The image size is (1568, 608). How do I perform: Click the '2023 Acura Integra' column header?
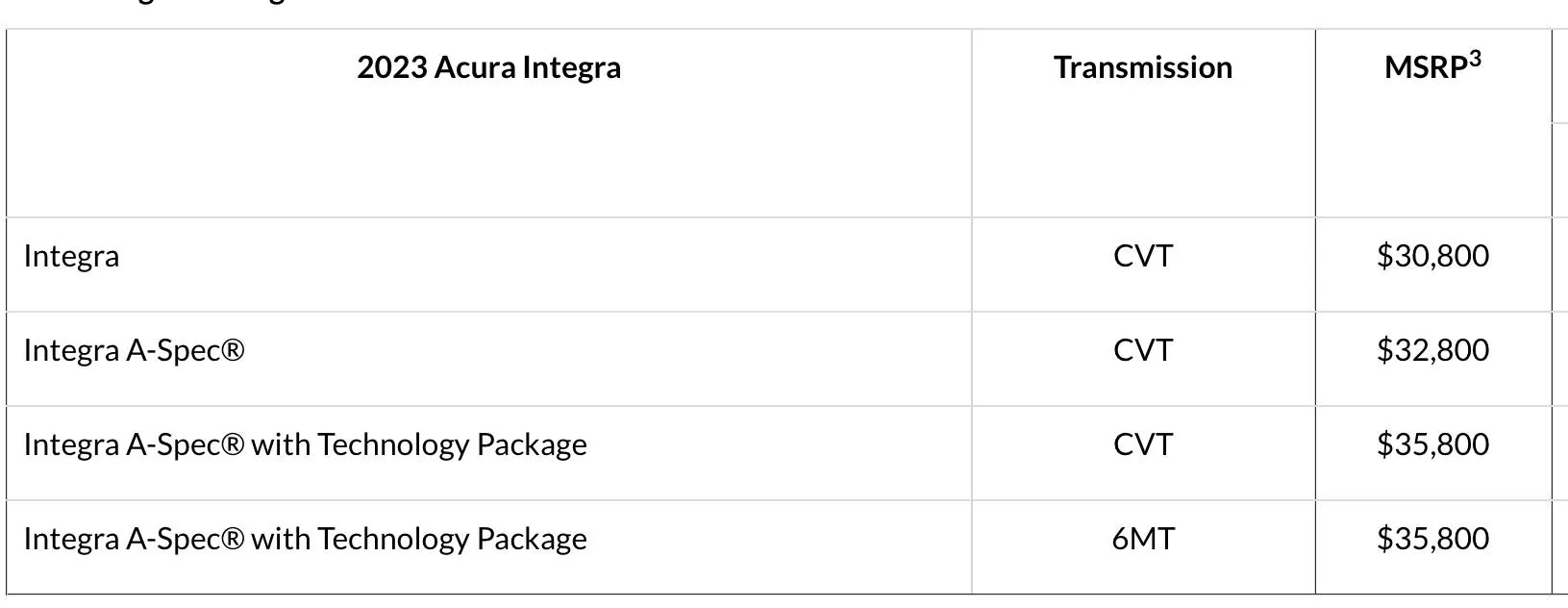(488, 67)
